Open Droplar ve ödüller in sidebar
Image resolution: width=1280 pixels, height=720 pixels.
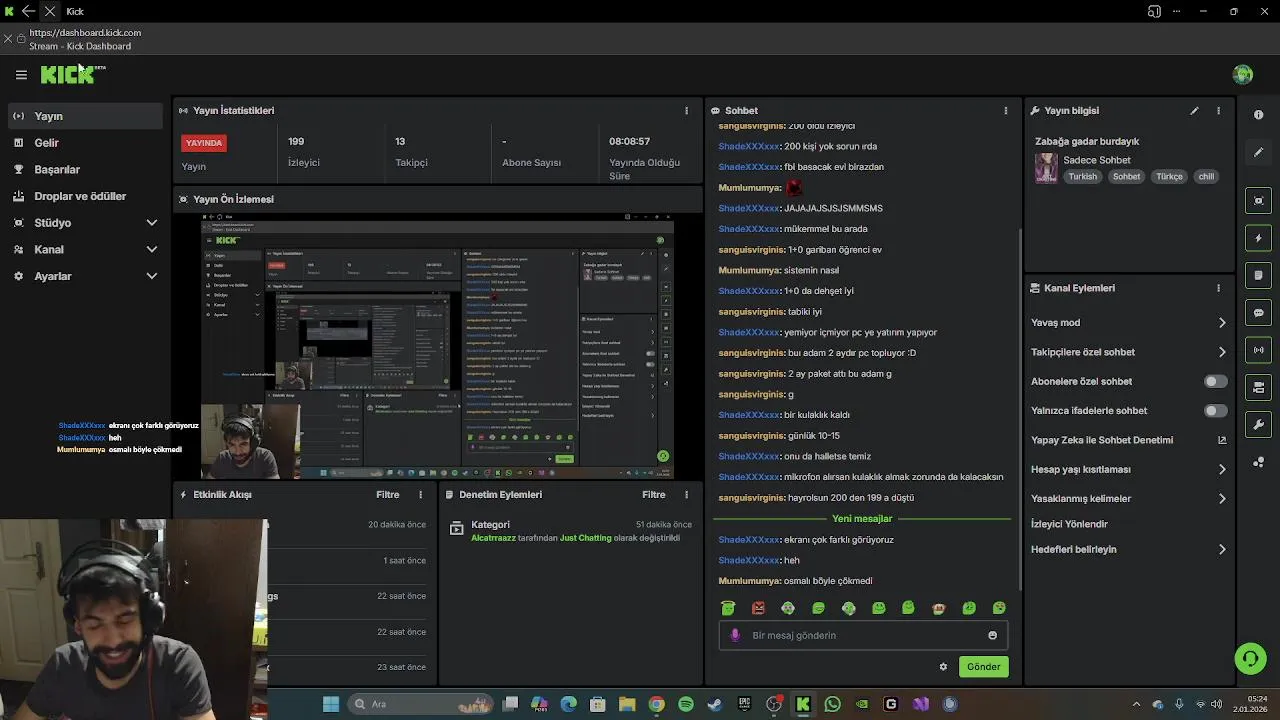[85, 196]
